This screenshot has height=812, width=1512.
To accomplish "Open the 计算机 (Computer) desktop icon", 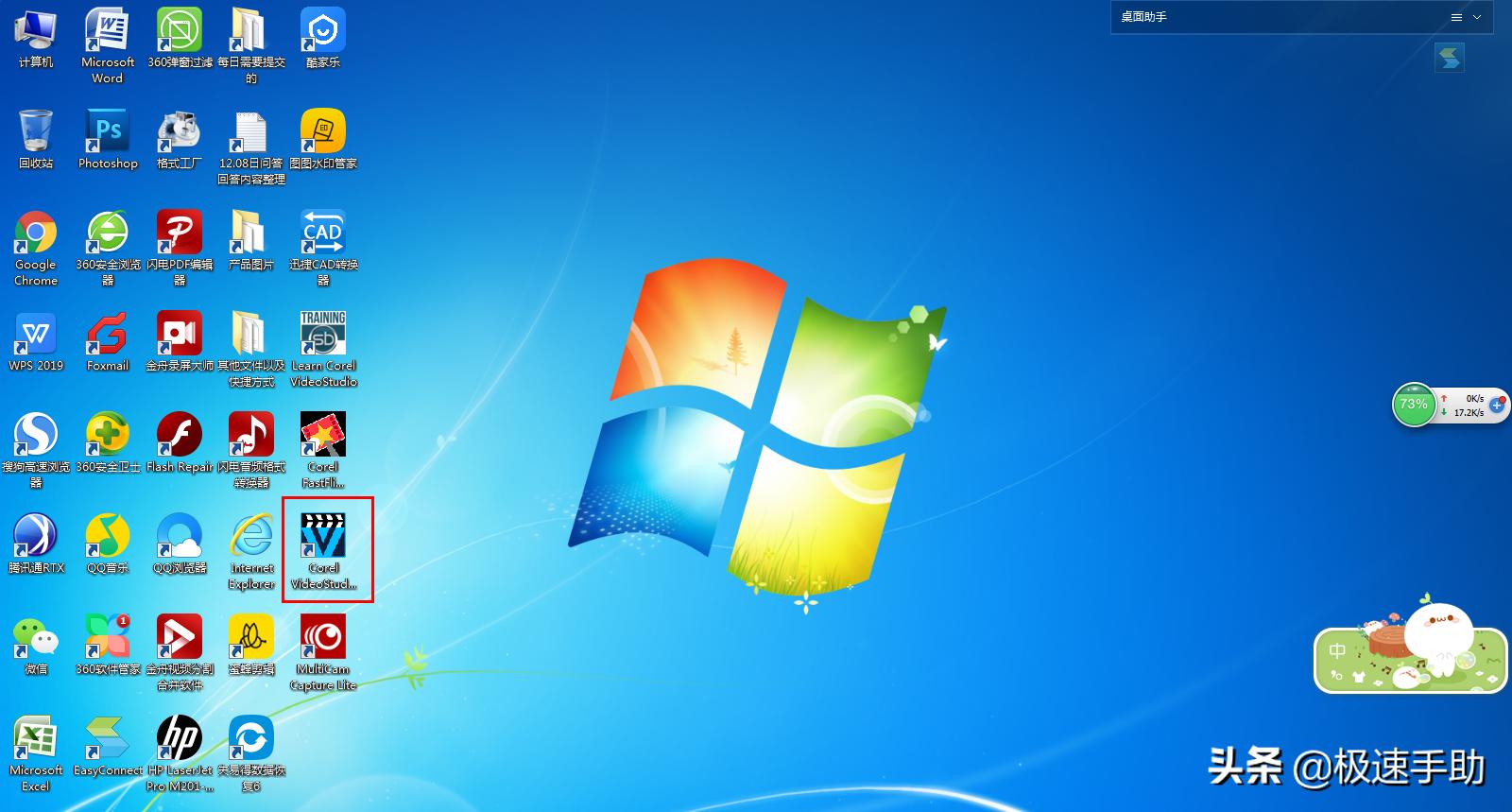I will 36,38.
